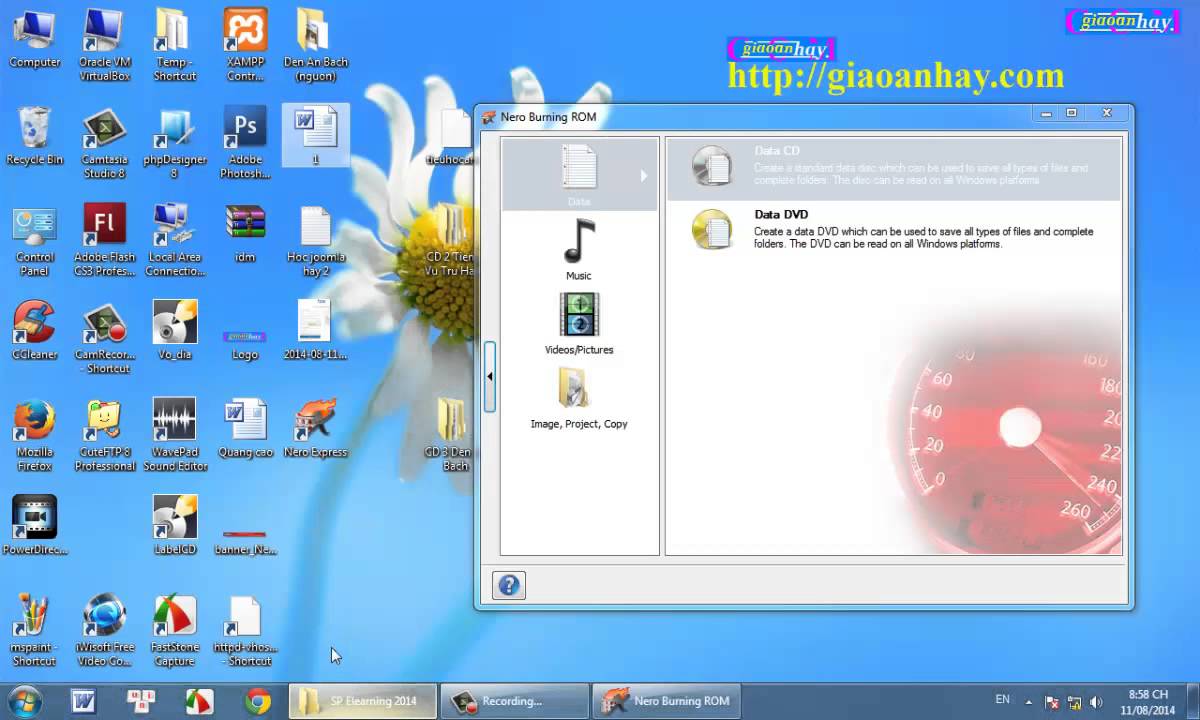This screenshot has height=720, width=1200.
Task: Open the clock showing 8:58 CH
Action: point(1148,701)
